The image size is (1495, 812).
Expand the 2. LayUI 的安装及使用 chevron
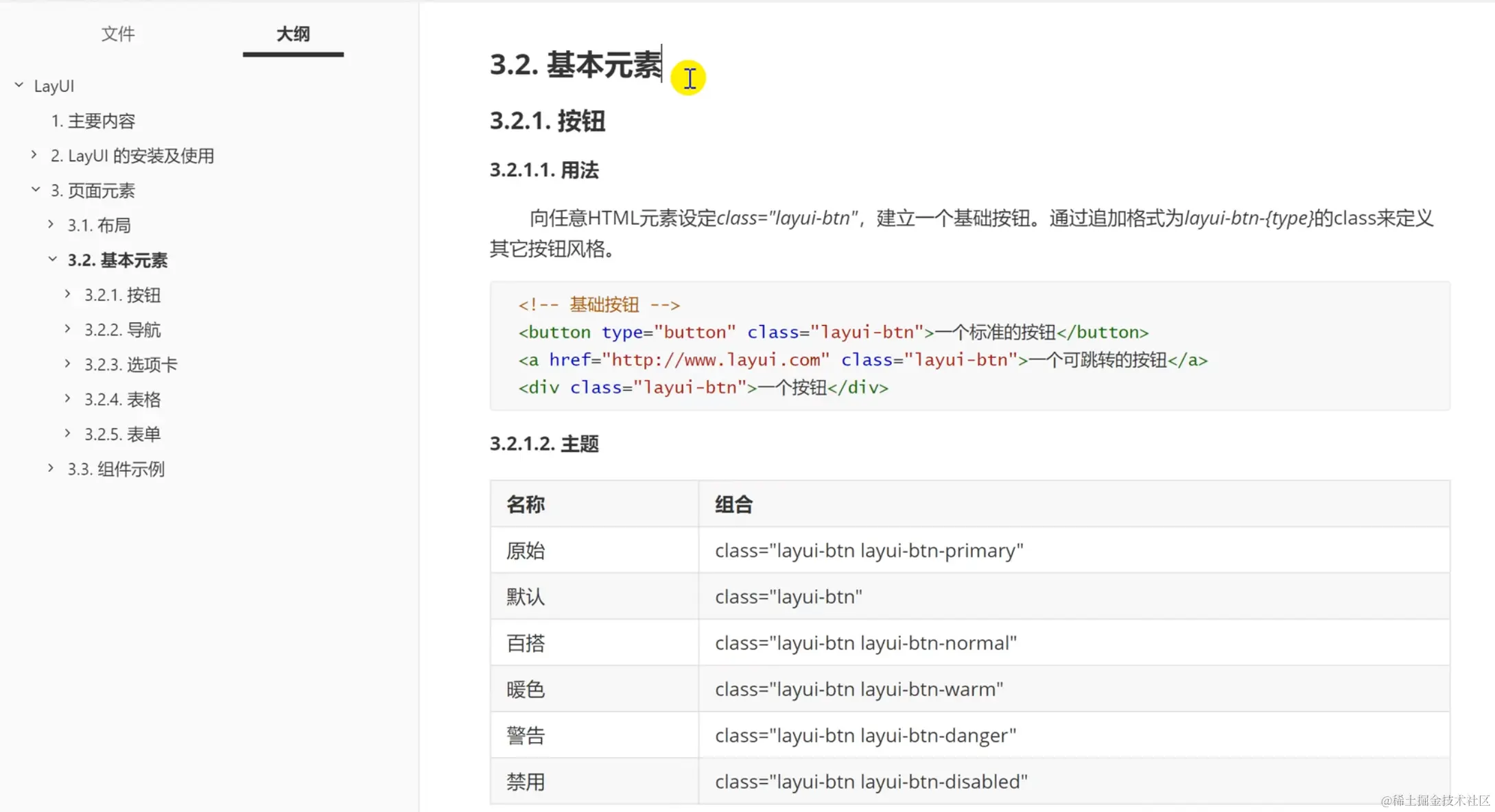pyautogui.click(x=34, y=155)
